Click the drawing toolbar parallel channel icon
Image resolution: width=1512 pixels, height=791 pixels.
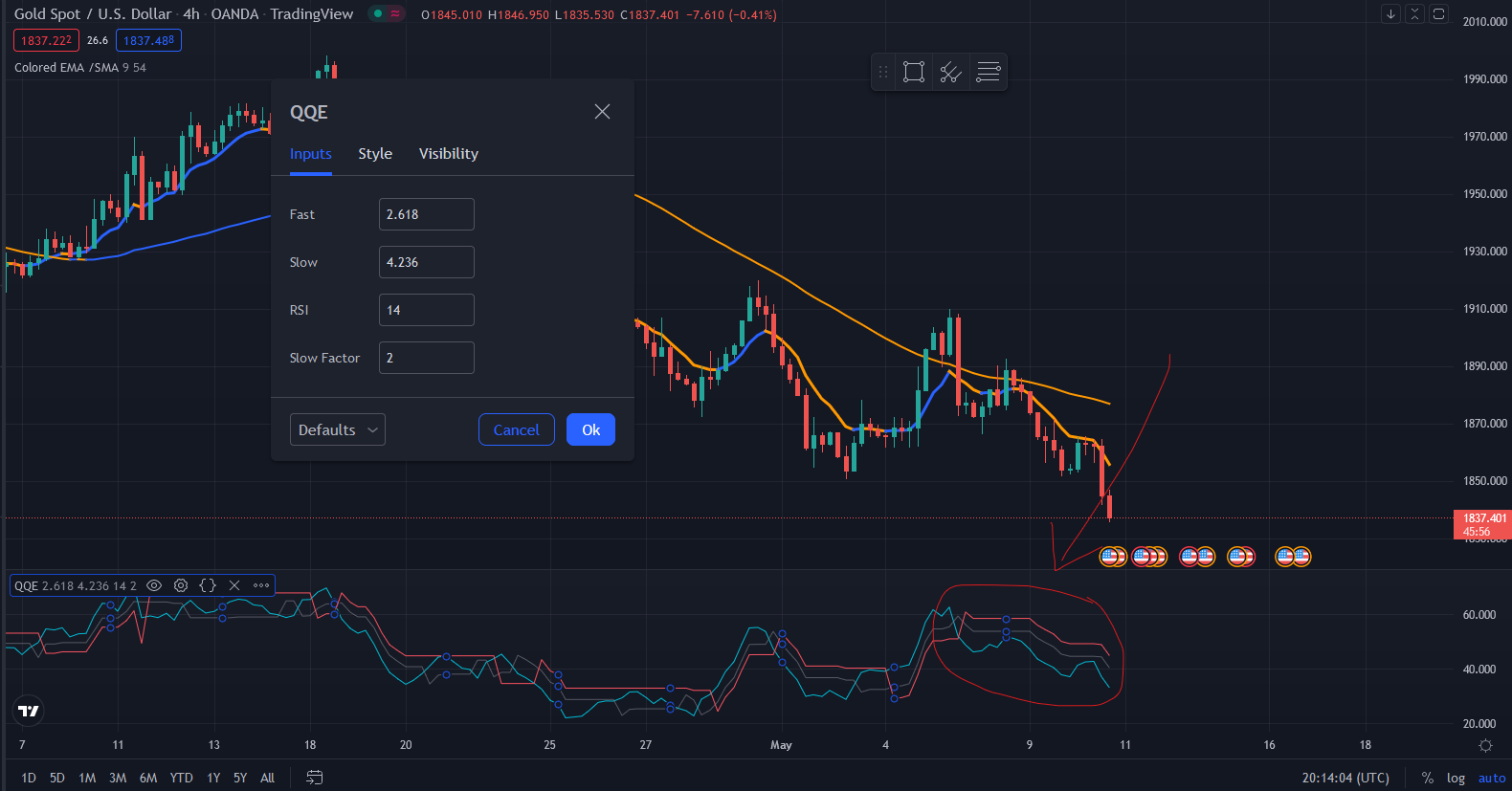click(x=950, y=72)
